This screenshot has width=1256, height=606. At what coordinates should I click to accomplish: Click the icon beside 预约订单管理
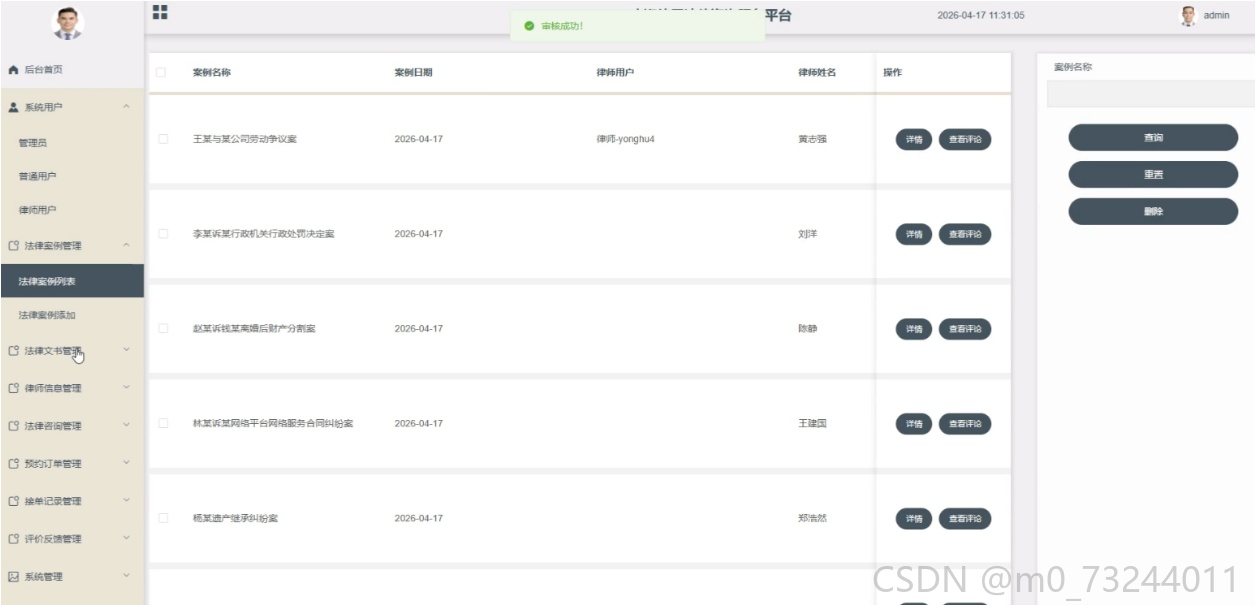(x=13, y=464)
